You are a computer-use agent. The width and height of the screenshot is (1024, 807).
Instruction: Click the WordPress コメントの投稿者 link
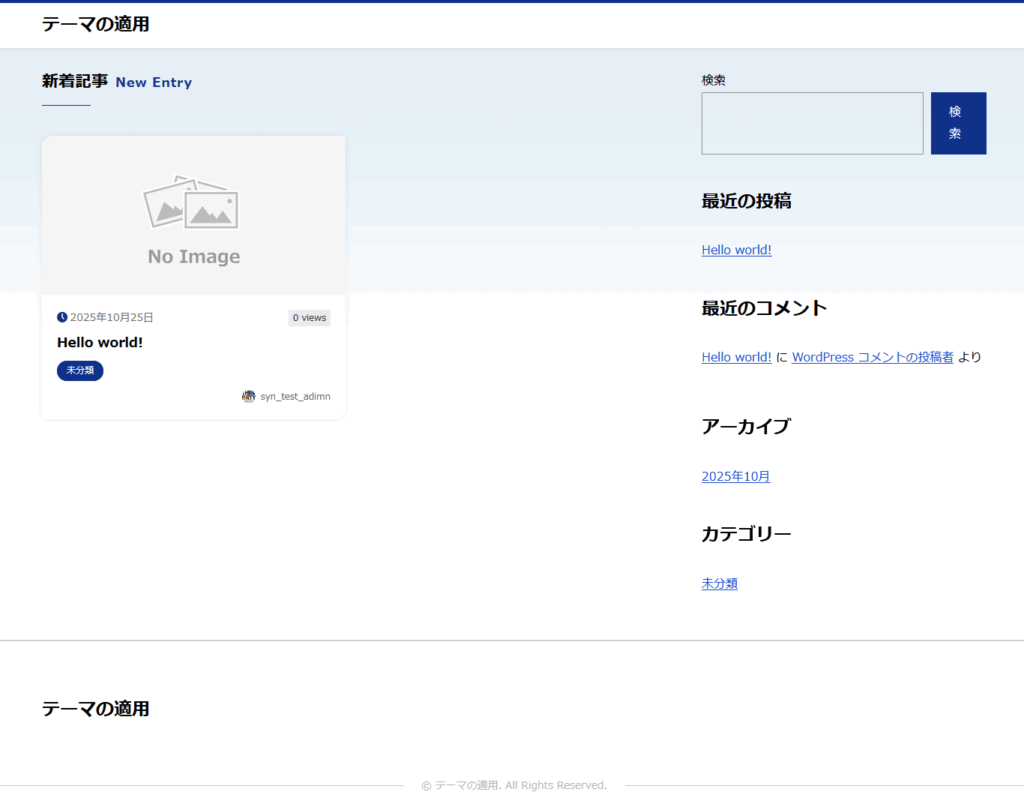pyautogui.click(x=872, y=357)
